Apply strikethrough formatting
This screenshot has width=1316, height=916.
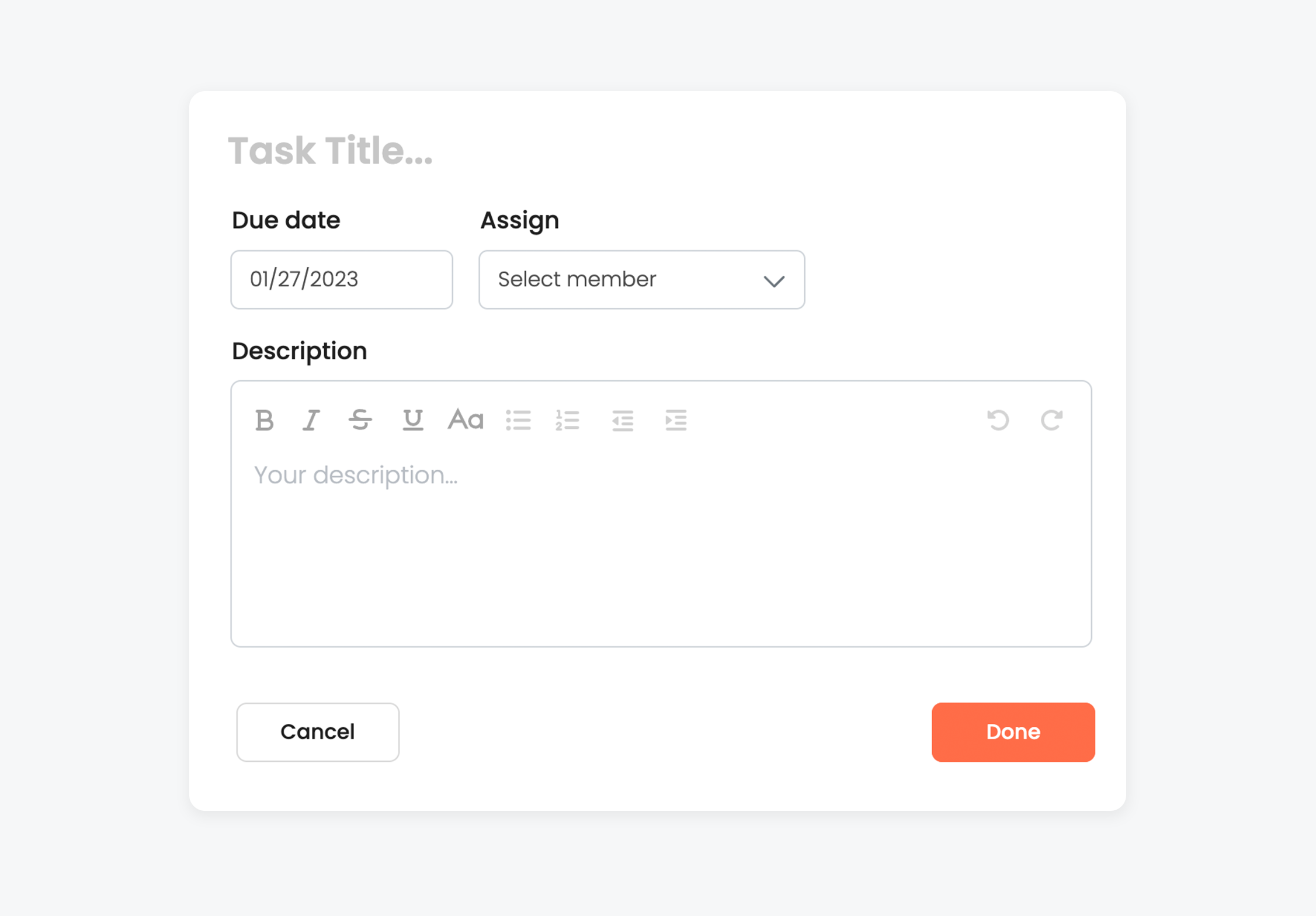[360, 419]
